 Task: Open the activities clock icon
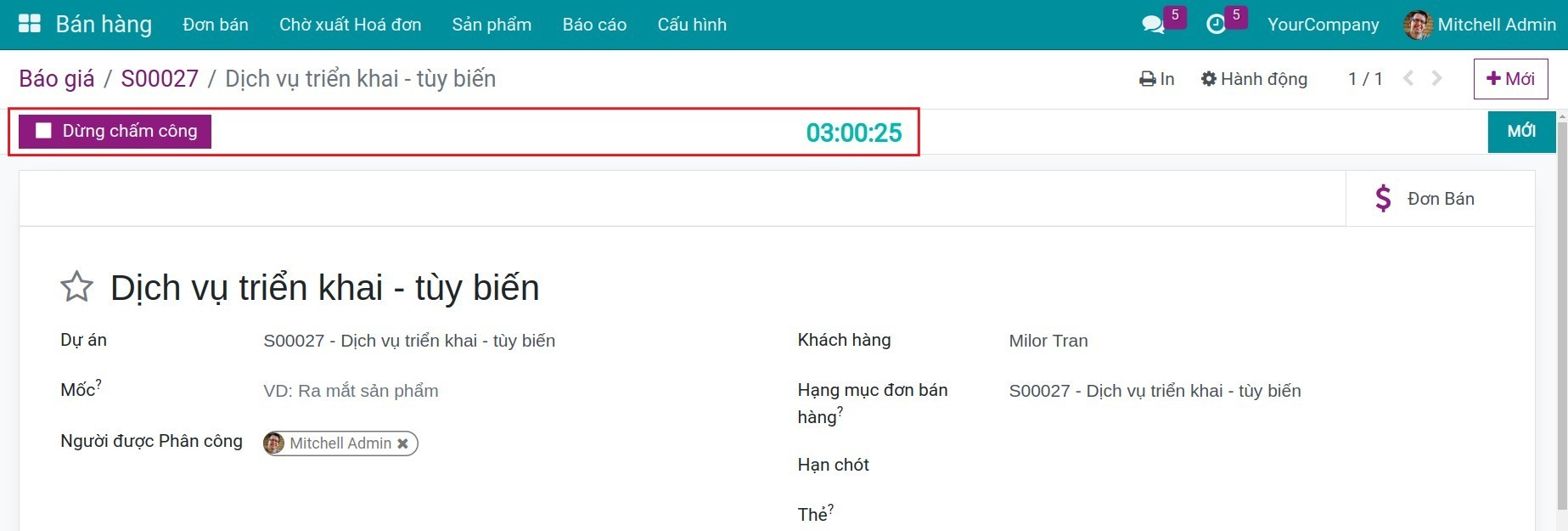coord(1216,25)
